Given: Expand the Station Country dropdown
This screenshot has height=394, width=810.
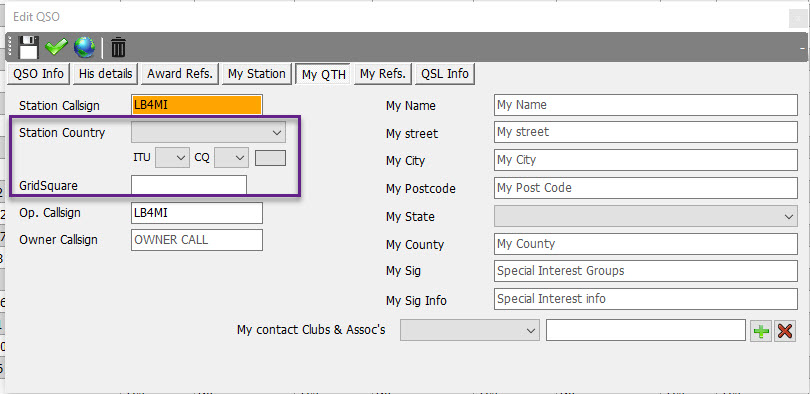Looking at the screenshot, I should pos(208,132).
